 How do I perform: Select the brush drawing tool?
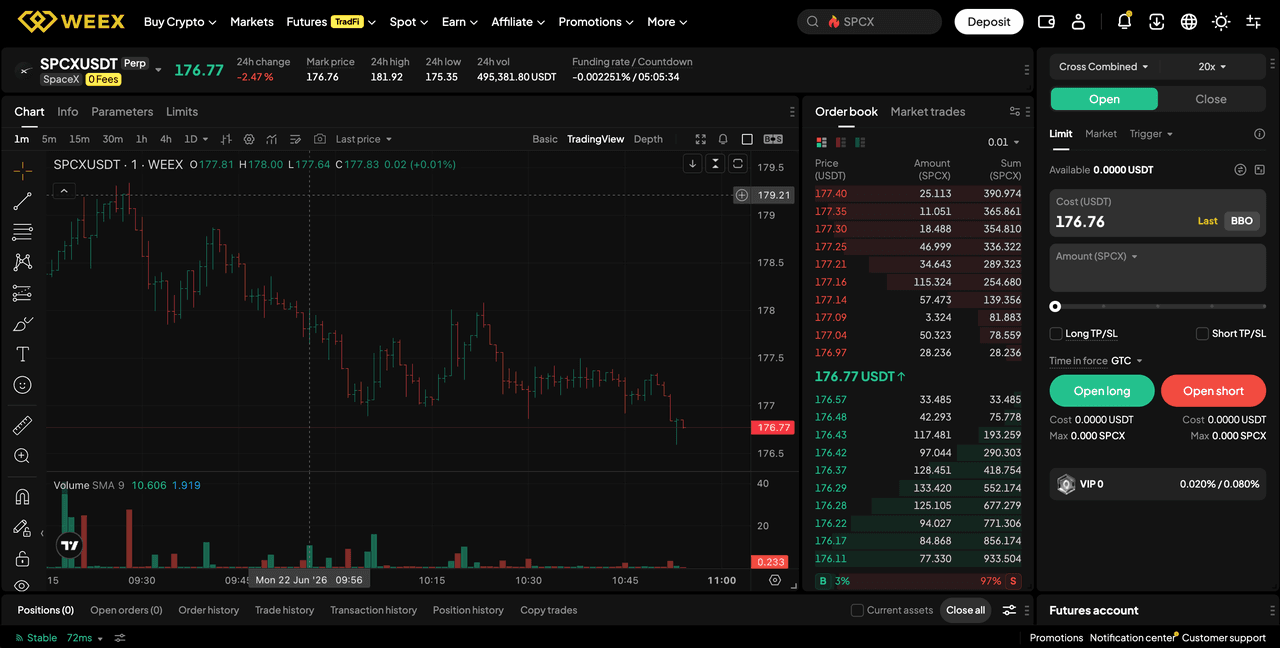click(x=22, y=324)
